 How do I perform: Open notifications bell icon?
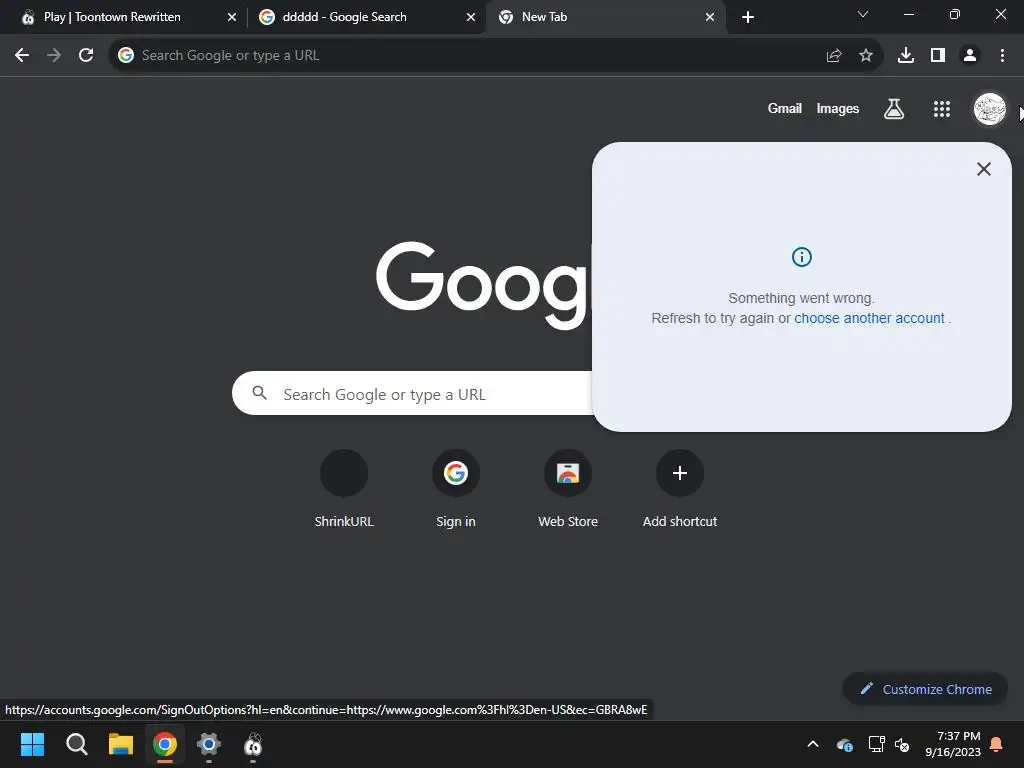[x=997, y=744]
